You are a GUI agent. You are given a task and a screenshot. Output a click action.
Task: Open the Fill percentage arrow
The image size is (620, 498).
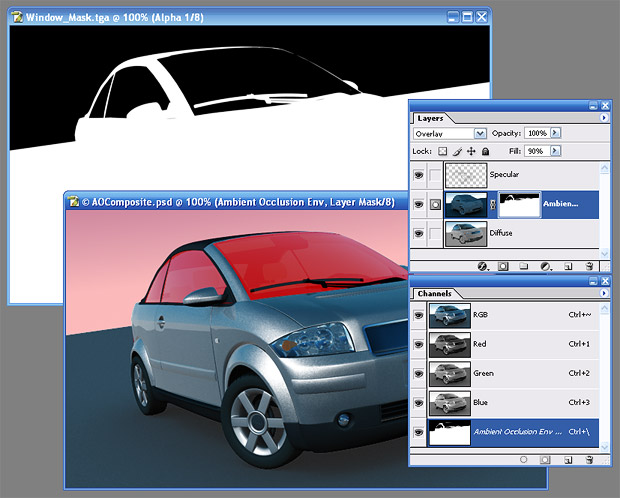(556, 151)
